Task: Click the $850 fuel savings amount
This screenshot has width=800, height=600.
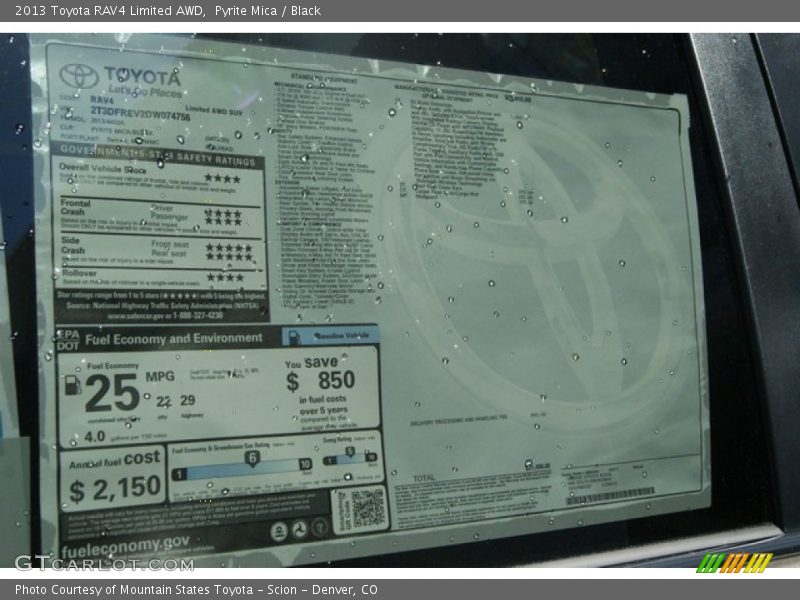Action: click(320, 381)
